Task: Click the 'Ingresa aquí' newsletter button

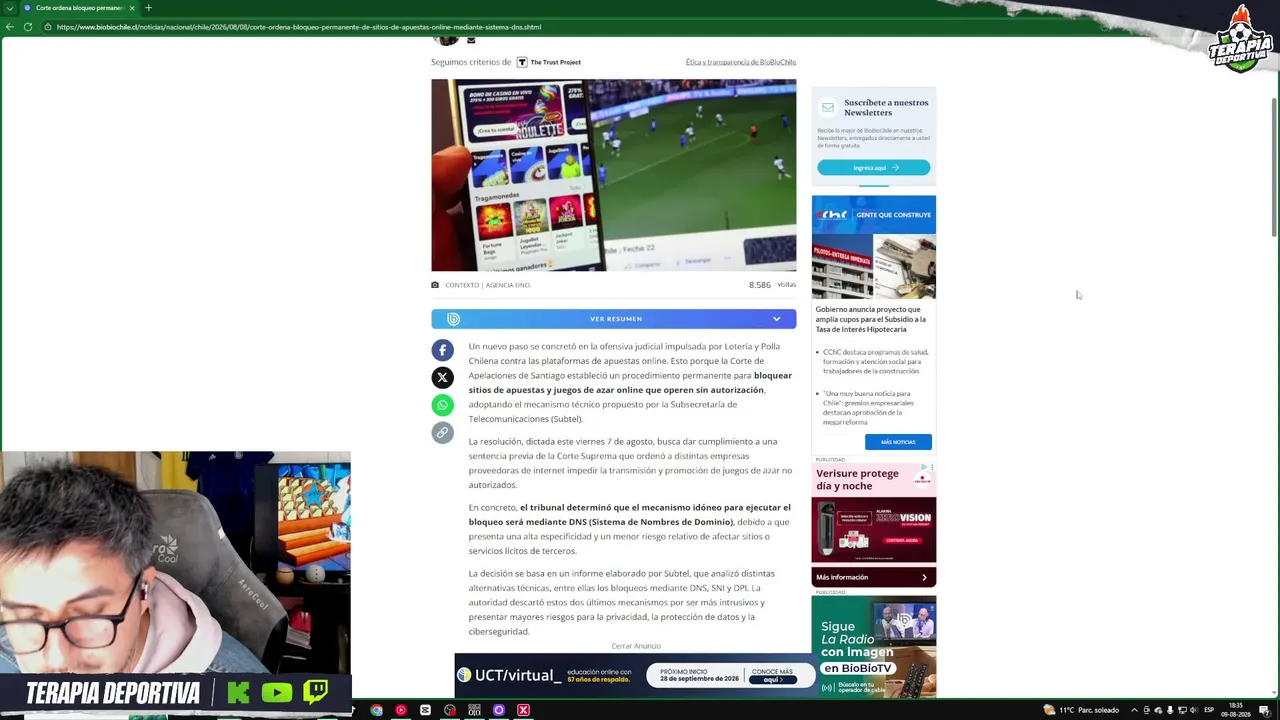Action: 873,168
